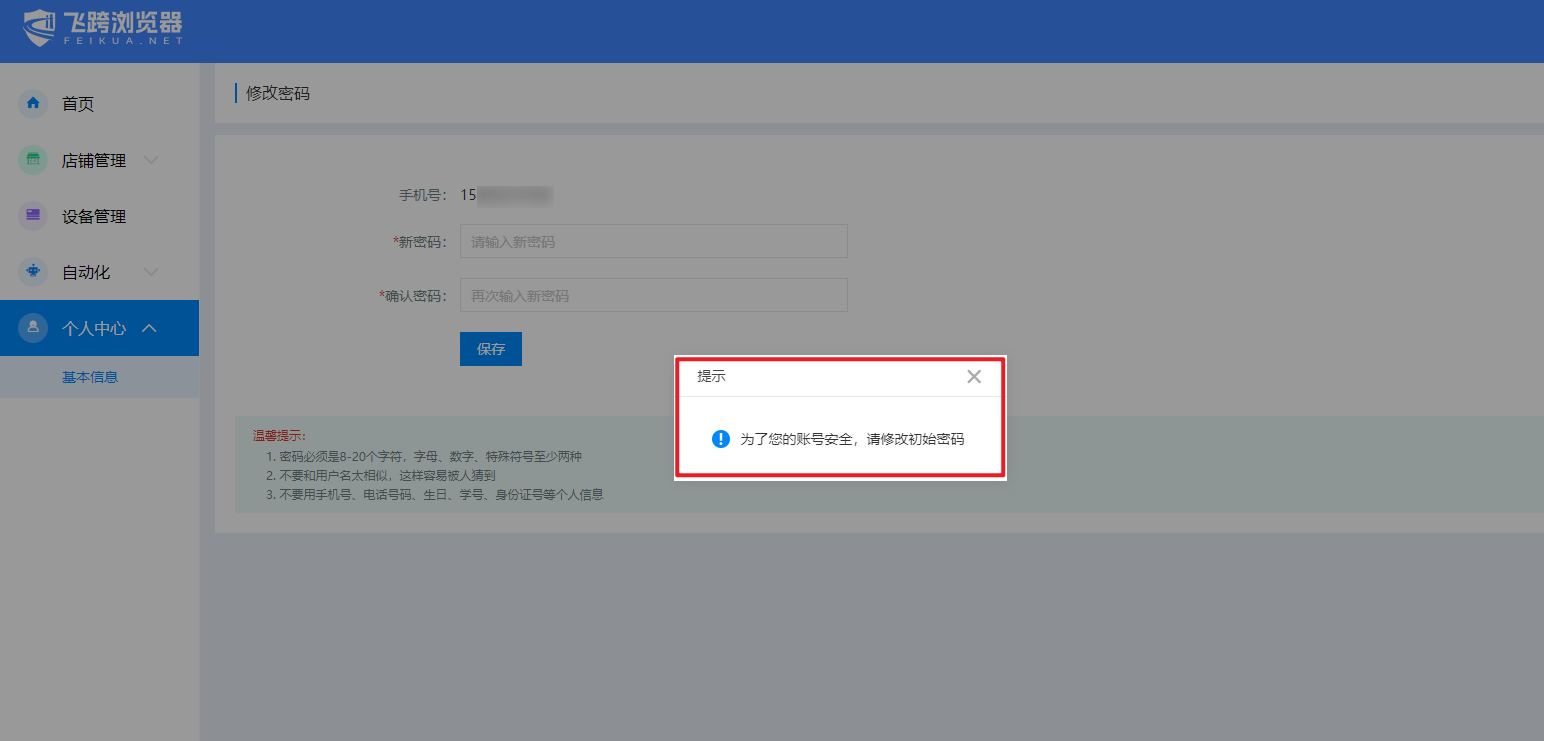This screenshot has width=1544, height=741.
Task: Click the 修改密码 page heading
Action: pos(278,93)
